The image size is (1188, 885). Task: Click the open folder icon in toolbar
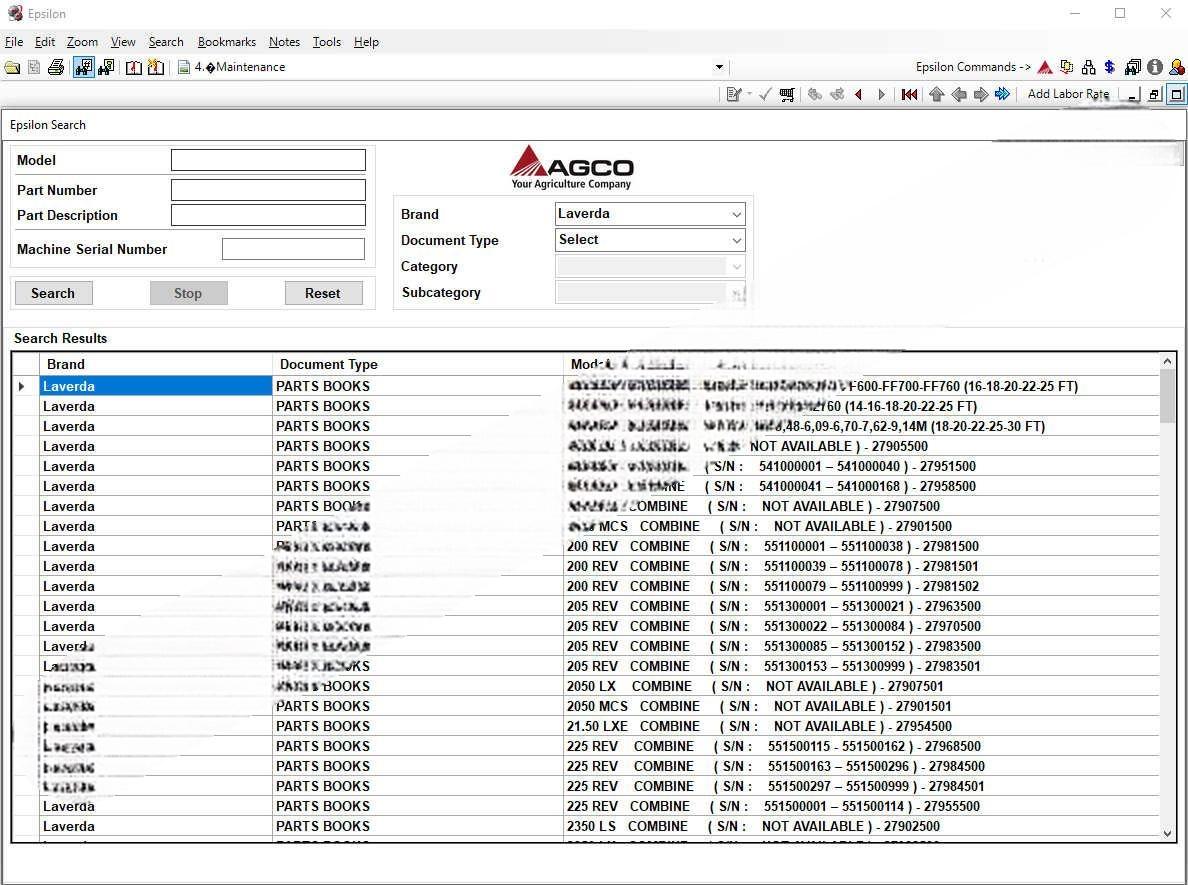(12, 68)
